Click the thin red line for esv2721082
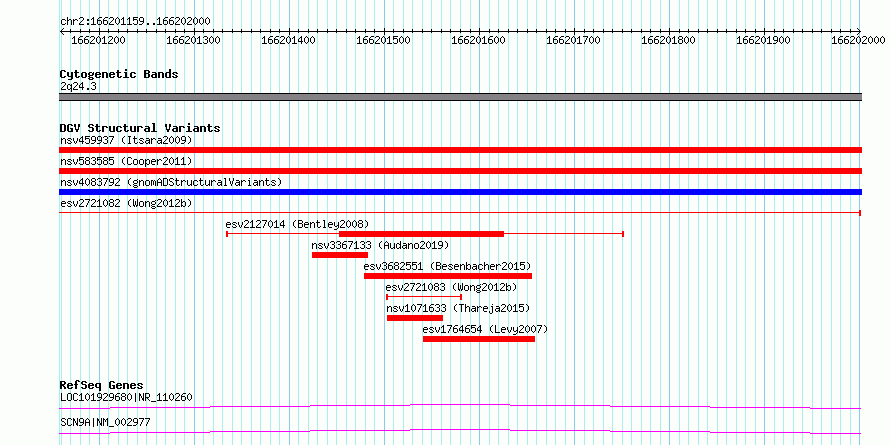The image size is (890, 445). 460,213
